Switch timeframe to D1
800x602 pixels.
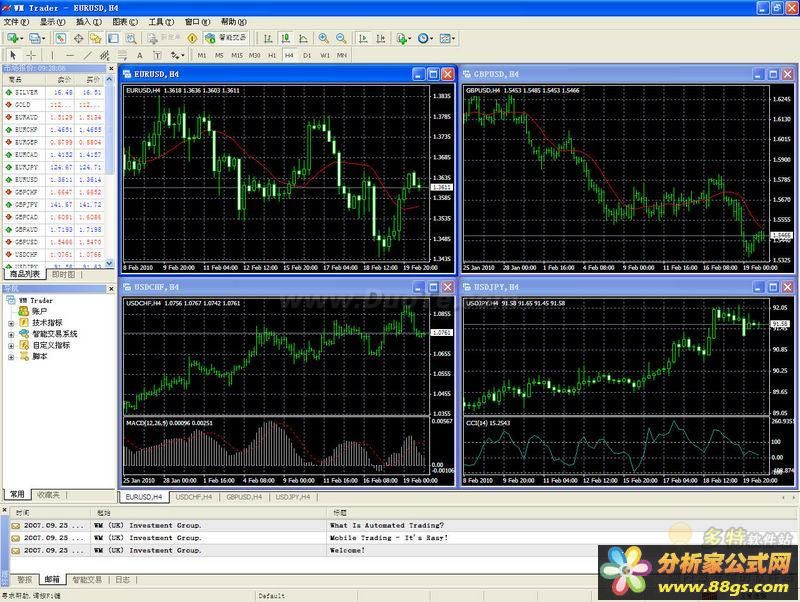[x=307, y=55]
